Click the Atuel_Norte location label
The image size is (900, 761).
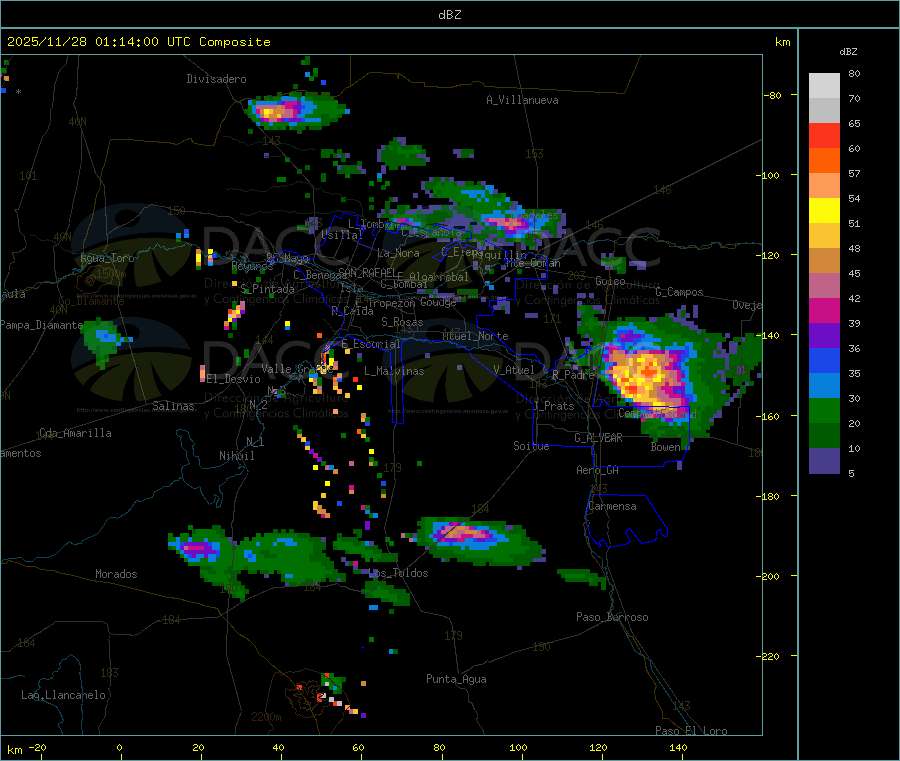[475, 336]
